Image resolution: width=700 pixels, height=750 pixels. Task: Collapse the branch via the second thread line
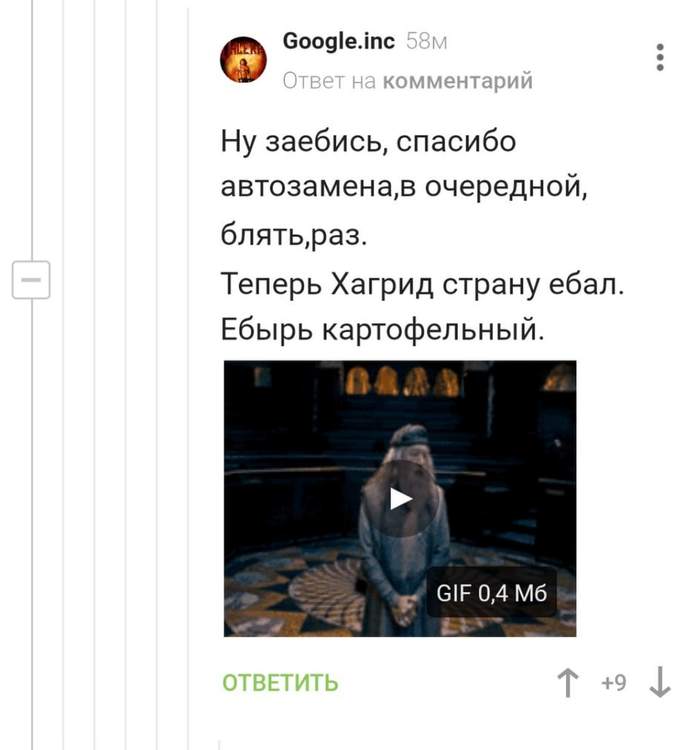(x=63, y=375)
